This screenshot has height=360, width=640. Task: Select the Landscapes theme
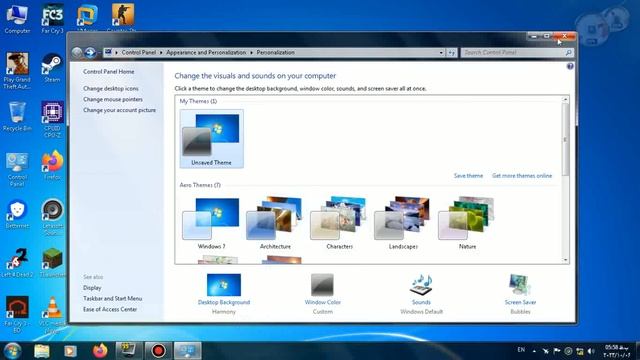(403, 223)
